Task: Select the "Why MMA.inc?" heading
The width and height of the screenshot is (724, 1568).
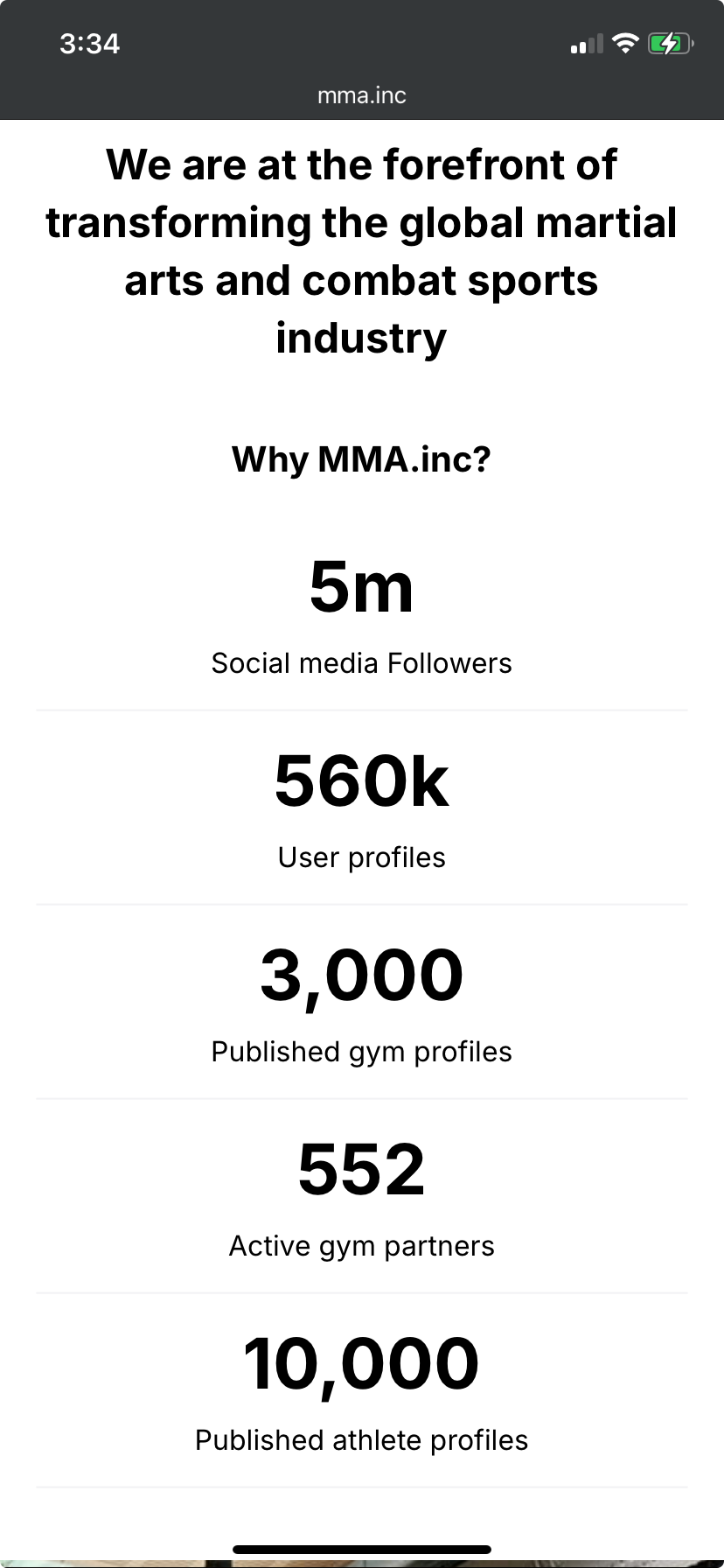Action: 362,459
